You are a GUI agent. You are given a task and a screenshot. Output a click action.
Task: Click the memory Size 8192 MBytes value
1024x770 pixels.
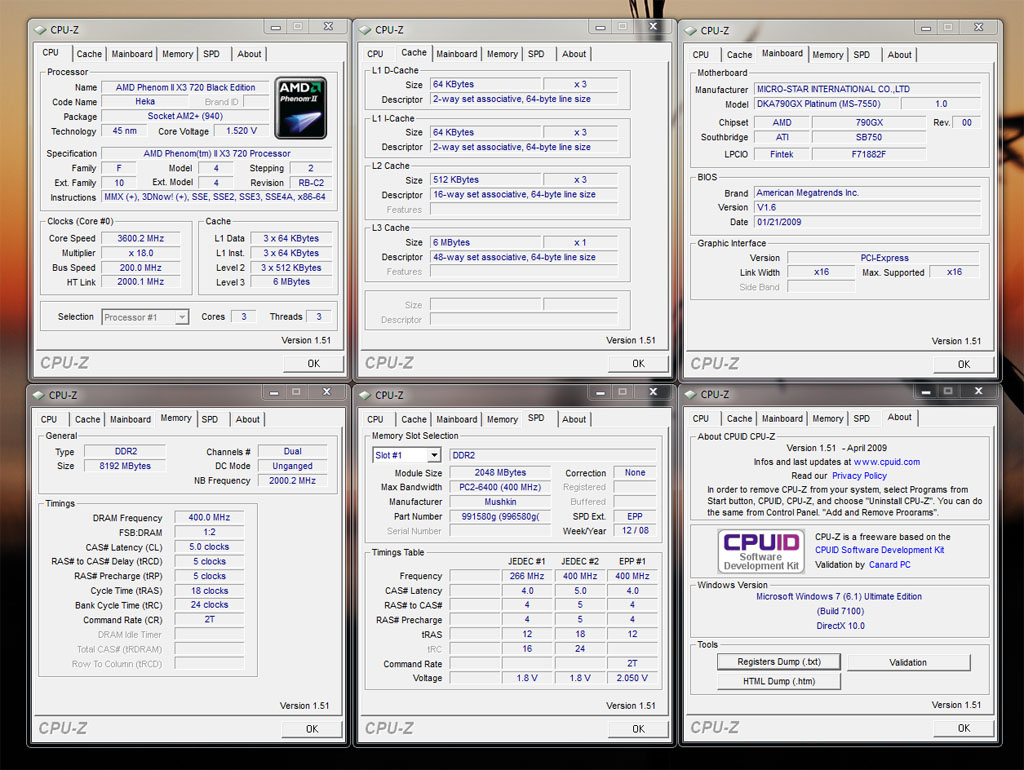pyautogui.click(x=125, y=466)
